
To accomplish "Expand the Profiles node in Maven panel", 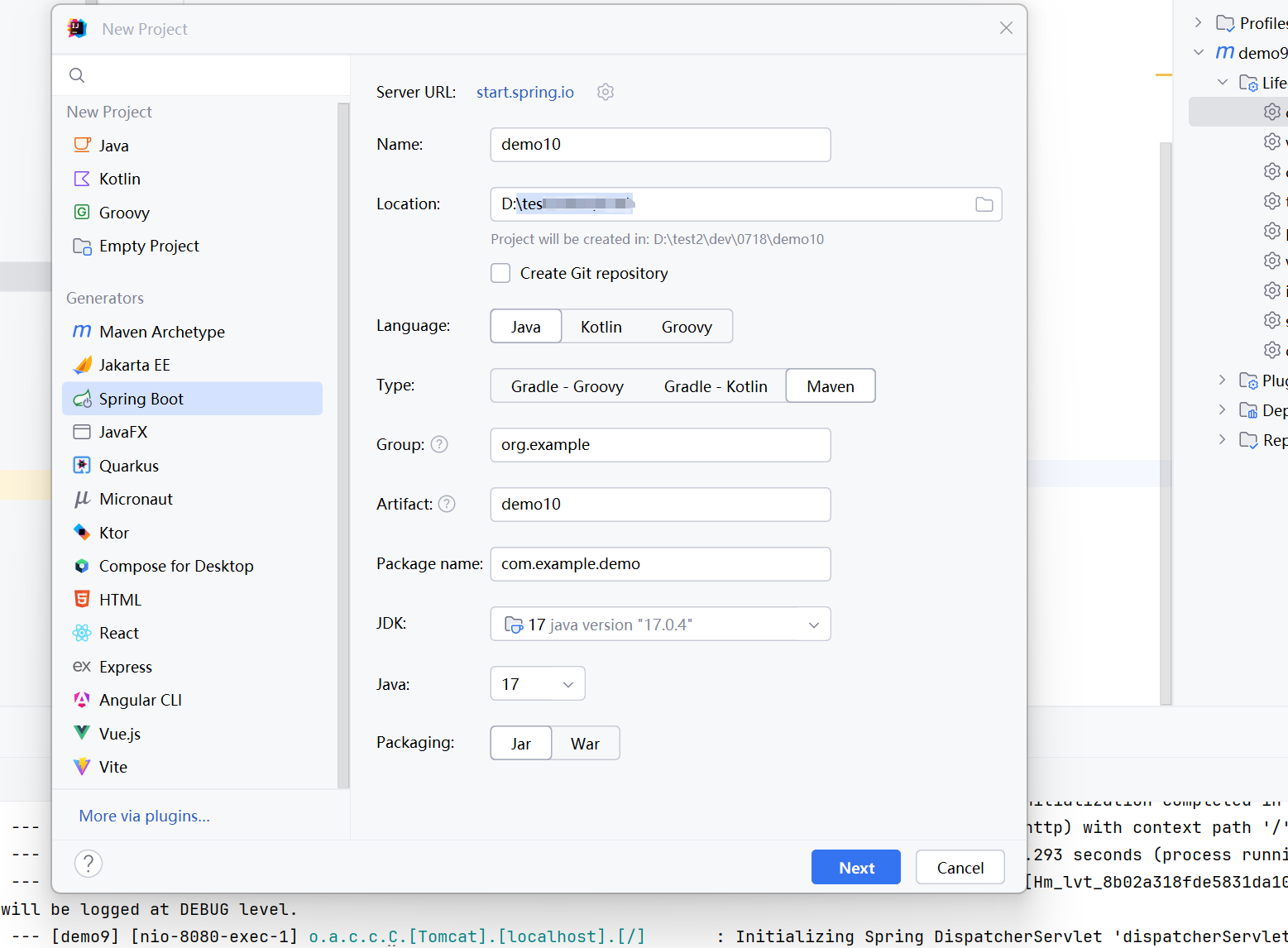I will pyautogui.click(x=1199, y=22).
